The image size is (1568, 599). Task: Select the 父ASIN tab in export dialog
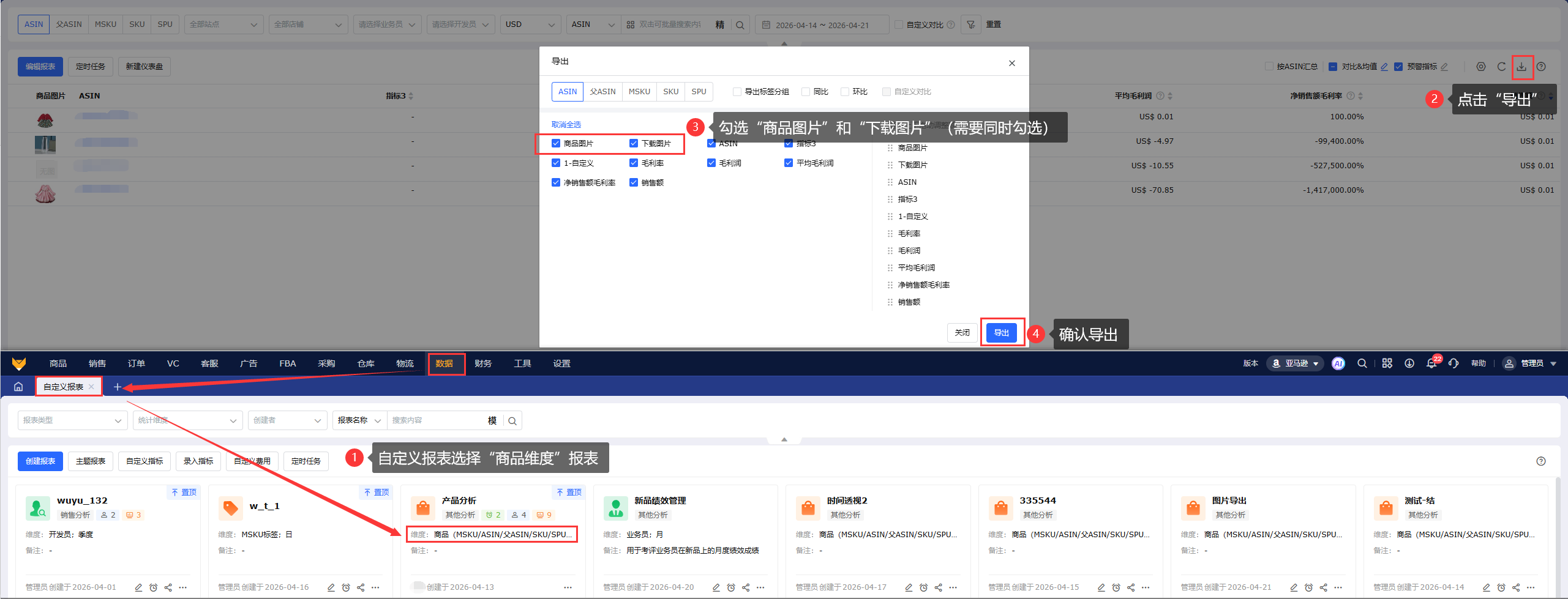(602, 92)
